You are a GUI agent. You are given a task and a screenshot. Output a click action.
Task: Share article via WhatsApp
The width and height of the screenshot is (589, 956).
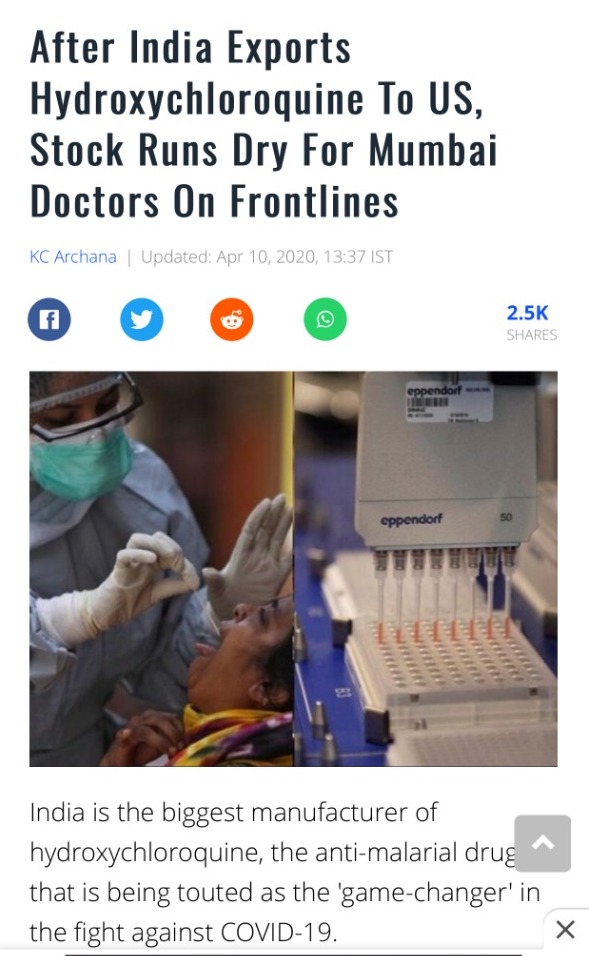[325, 319]
